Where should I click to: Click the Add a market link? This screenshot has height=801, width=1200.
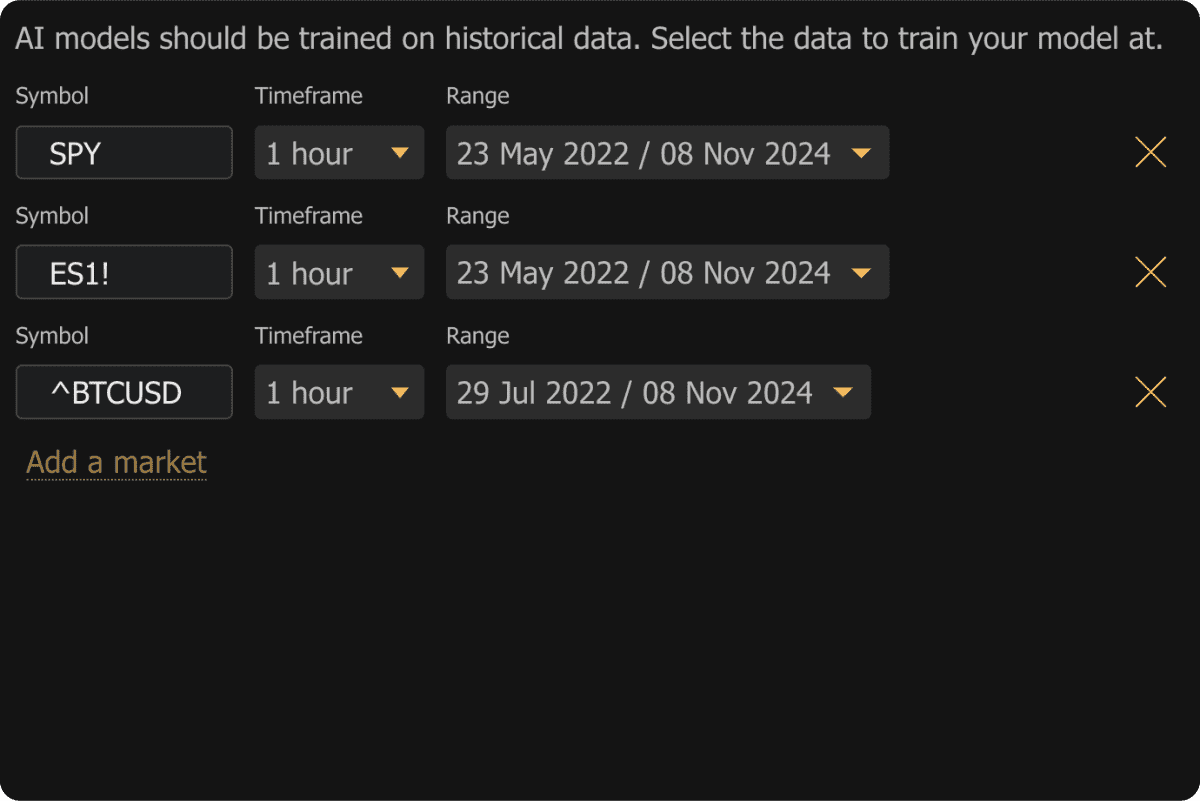pyautogui.click(x=116, y=462)
